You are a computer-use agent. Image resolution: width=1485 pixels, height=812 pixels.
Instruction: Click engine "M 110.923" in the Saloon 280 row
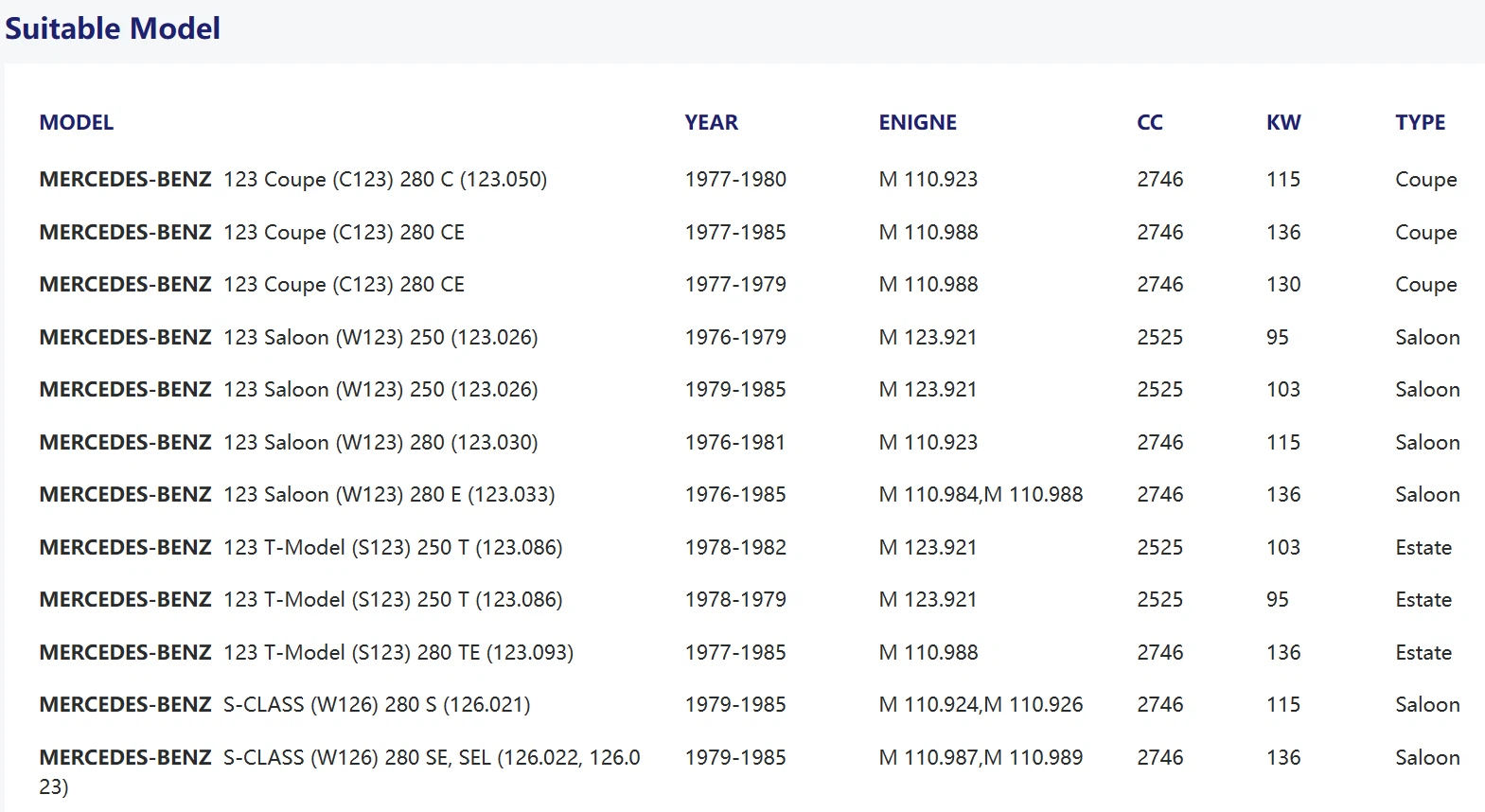point(928,442)
